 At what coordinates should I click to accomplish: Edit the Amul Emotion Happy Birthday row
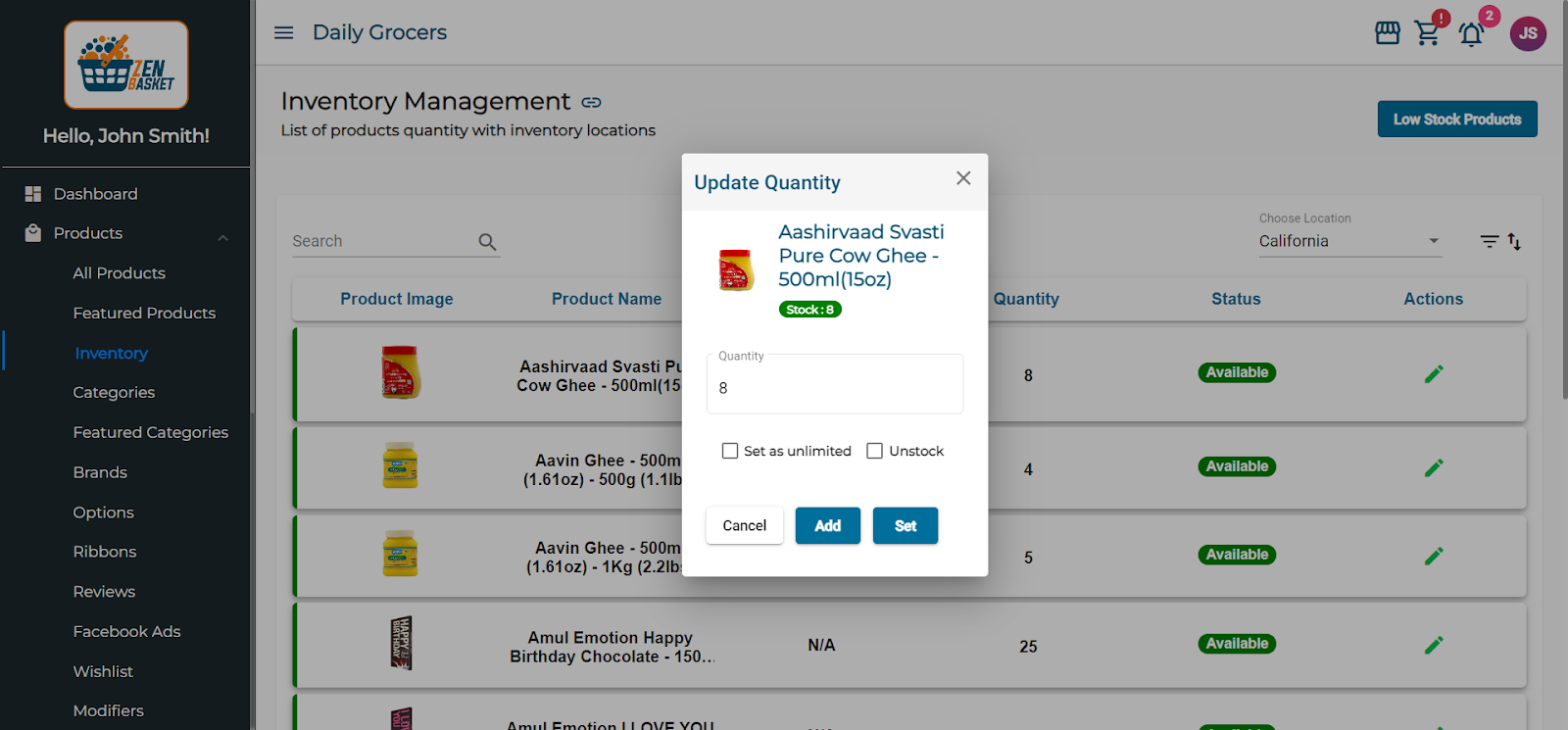(x=1433, y=645)
